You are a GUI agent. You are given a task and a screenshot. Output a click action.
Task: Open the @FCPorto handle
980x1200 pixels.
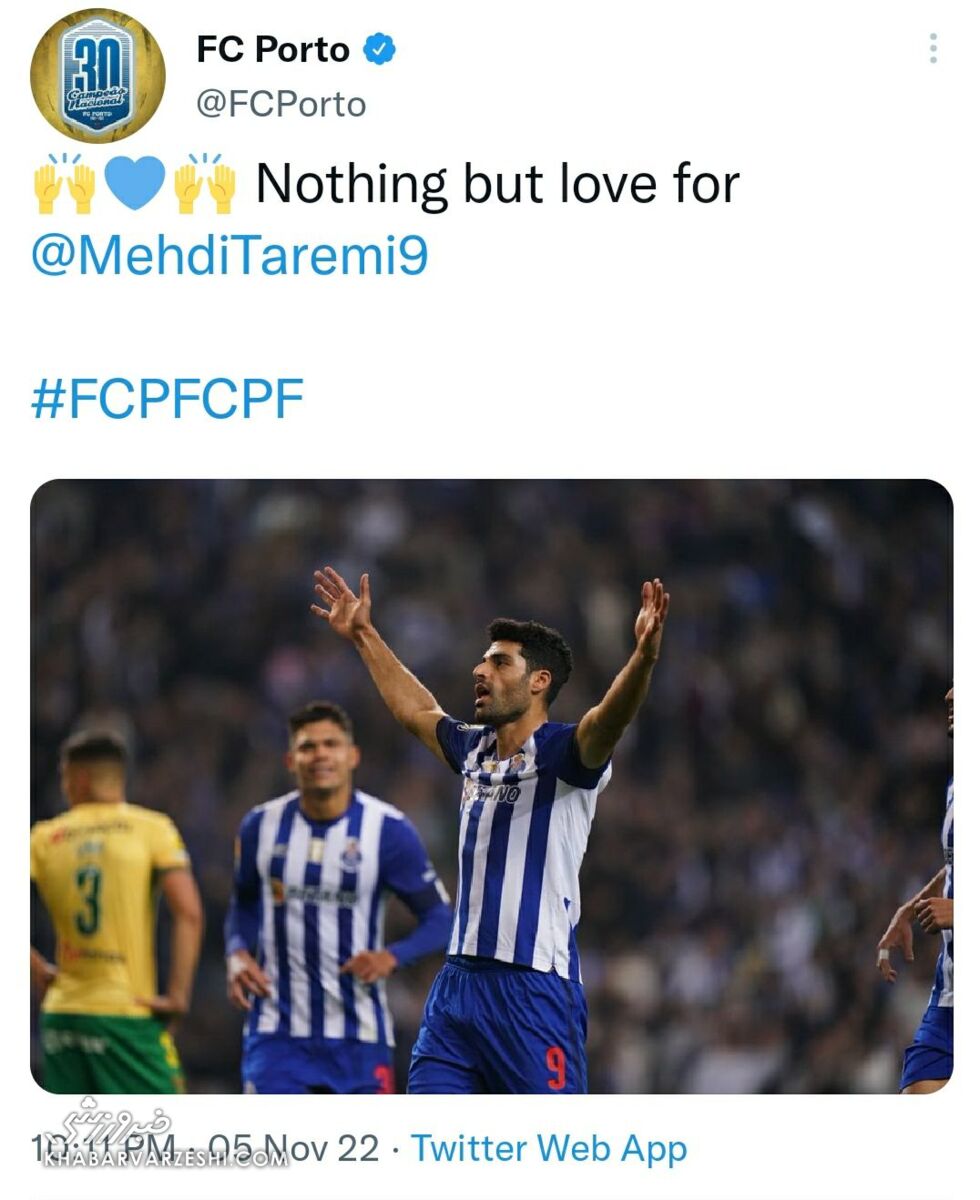click(281, 104)
